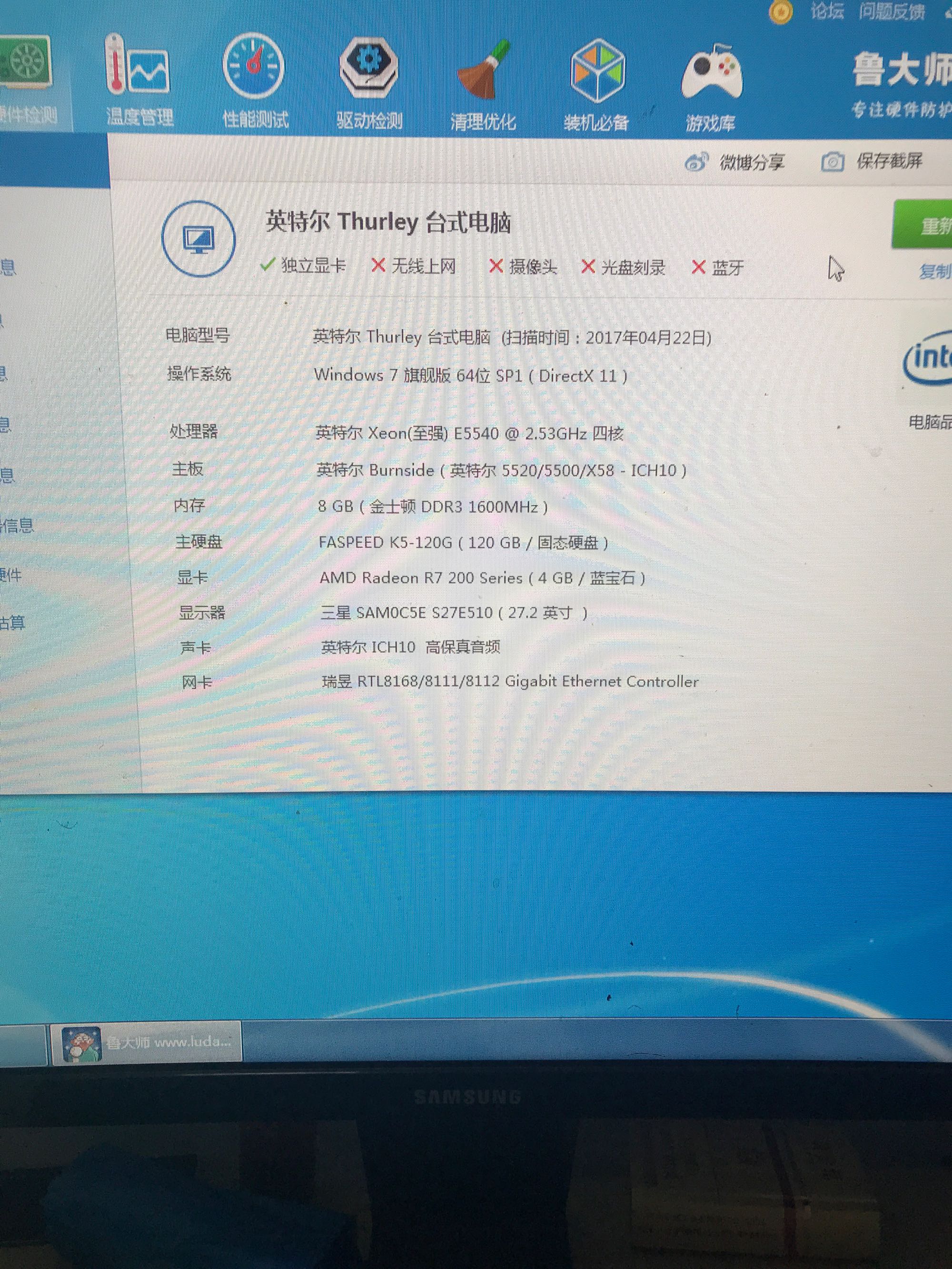The image size is (952, 1269).
Task: Click the Intel brand logo
Action: tap(927, 358)
